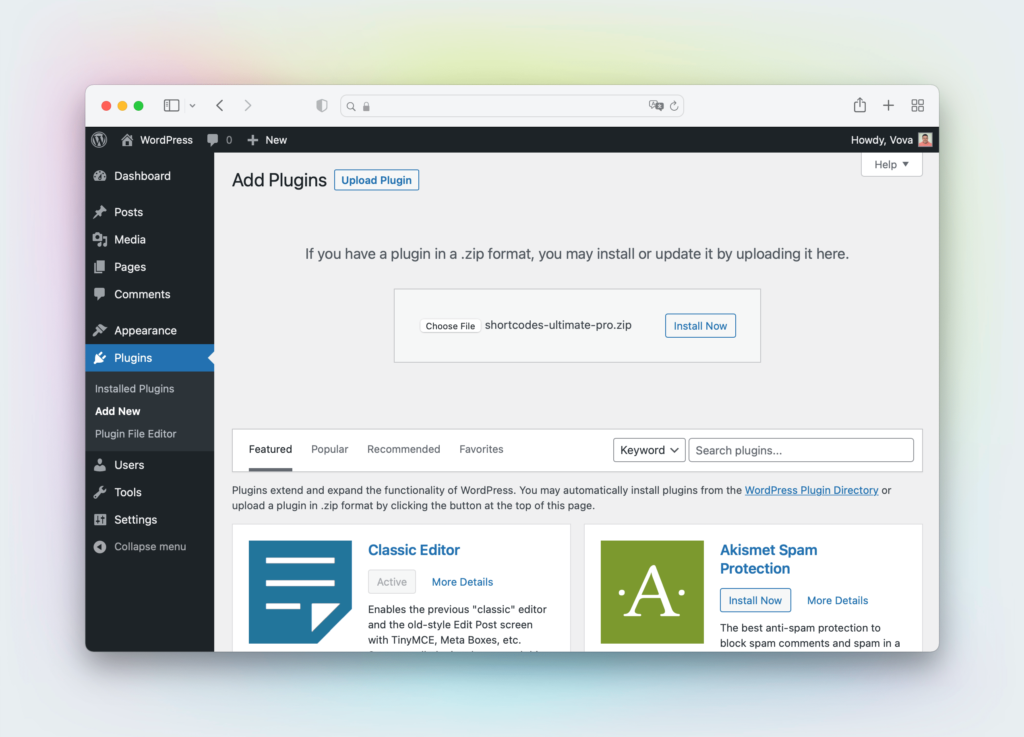Click the page reload icon in address bar

pyautogui.click(x=674, y=106)
